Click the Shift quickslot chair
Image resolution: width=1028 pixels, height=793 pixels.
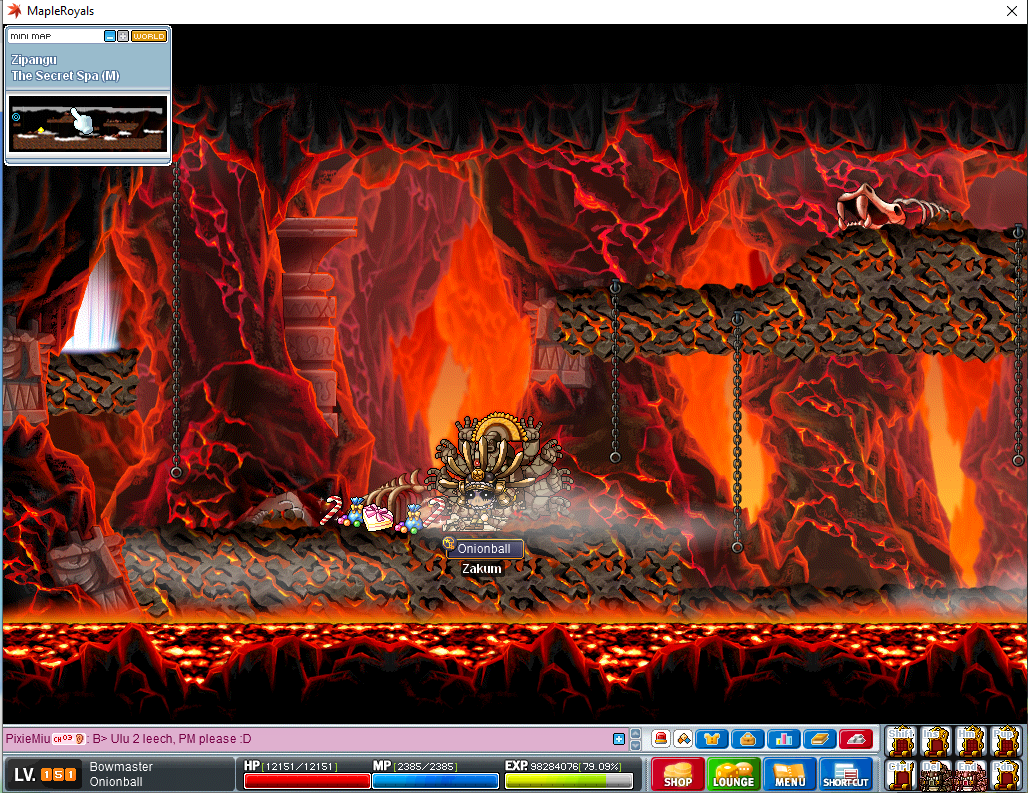(901, 741)
